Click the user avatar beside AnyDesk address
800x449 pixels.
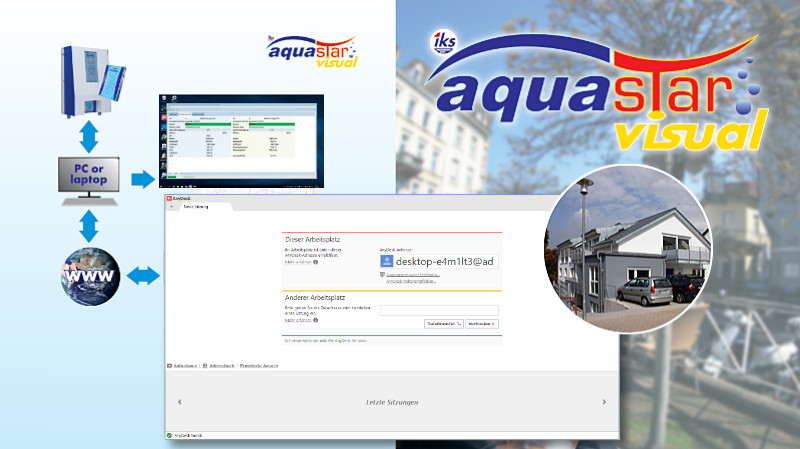pyautogui.click(x=387, y=261)
